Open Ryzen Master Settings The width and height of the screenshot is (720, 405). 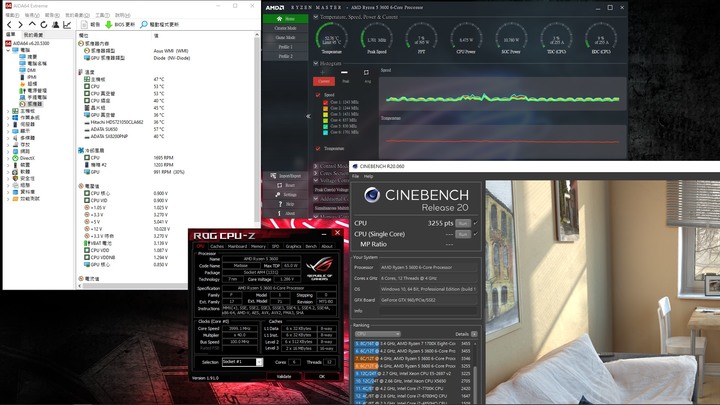pos(286,195)
